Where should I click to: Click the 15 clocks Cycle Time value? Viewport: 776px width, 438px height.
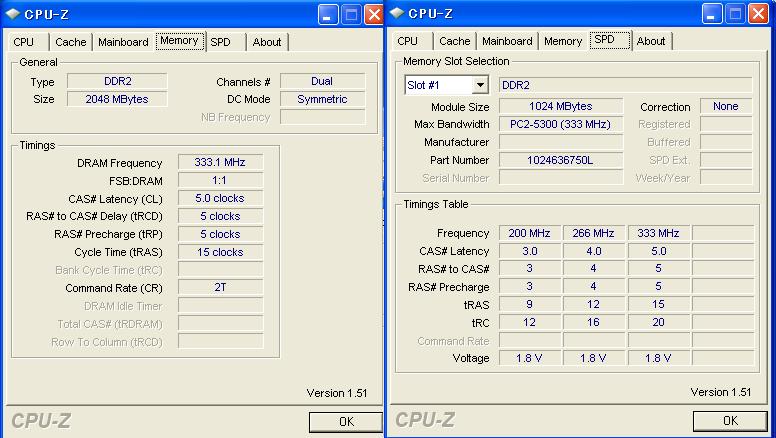coord(220,252)
